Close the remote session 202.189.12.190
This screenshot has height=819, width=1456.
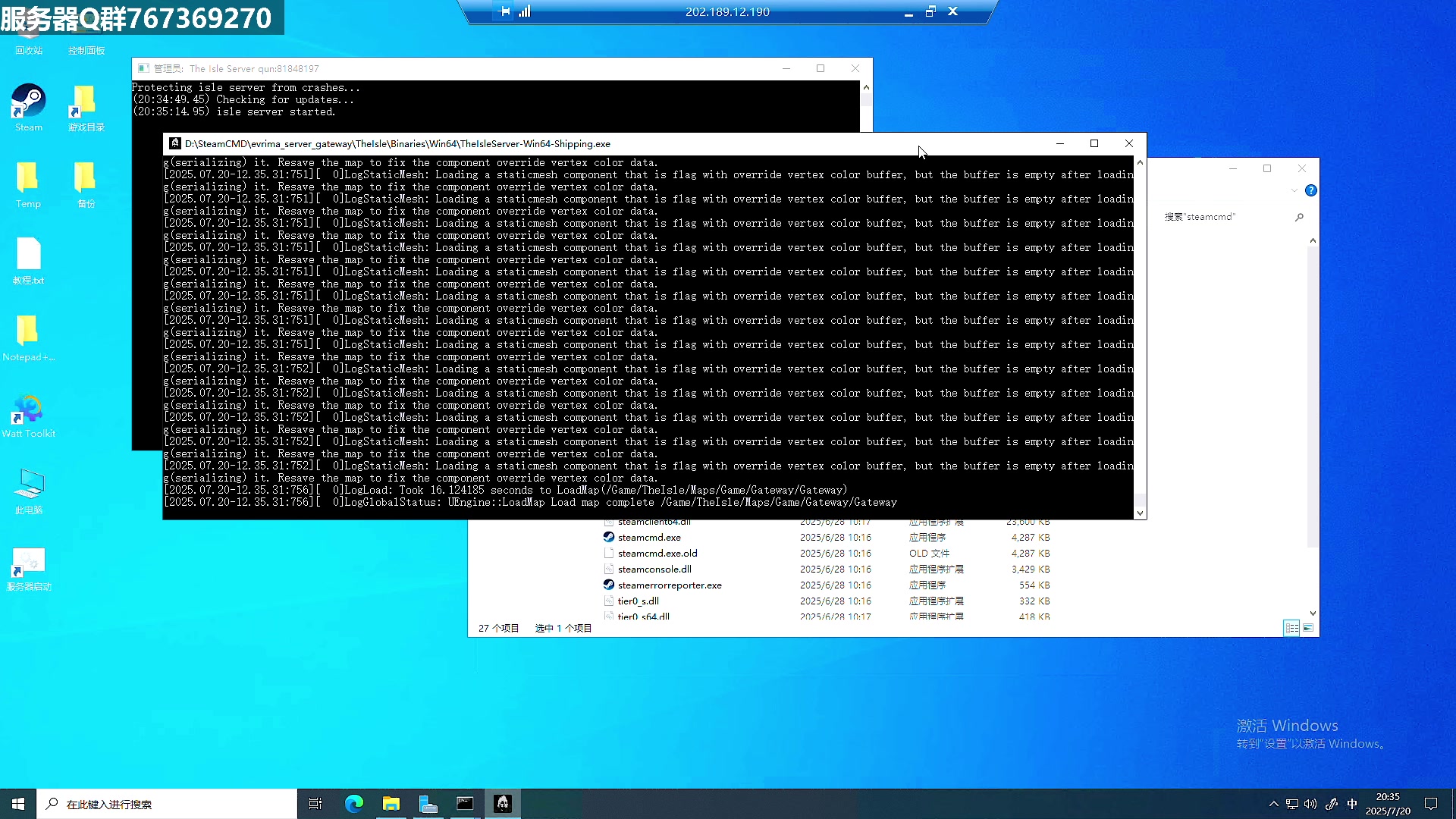click(953, 11)
